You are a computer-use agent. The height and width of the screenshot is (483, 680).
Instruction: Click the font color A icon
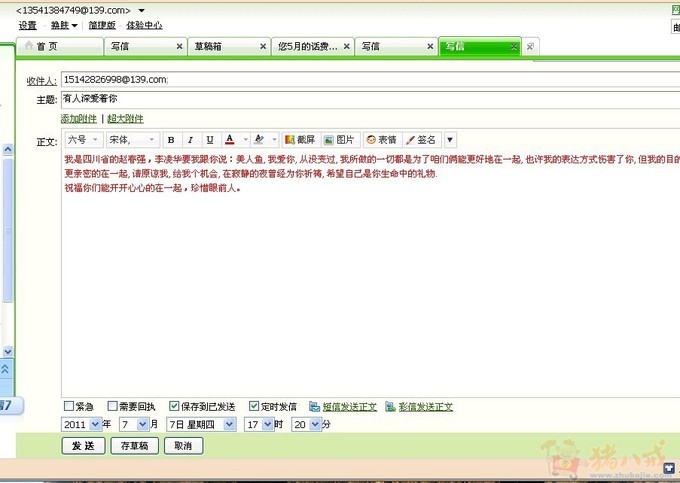pyautogui.click(x=230, y=140)
